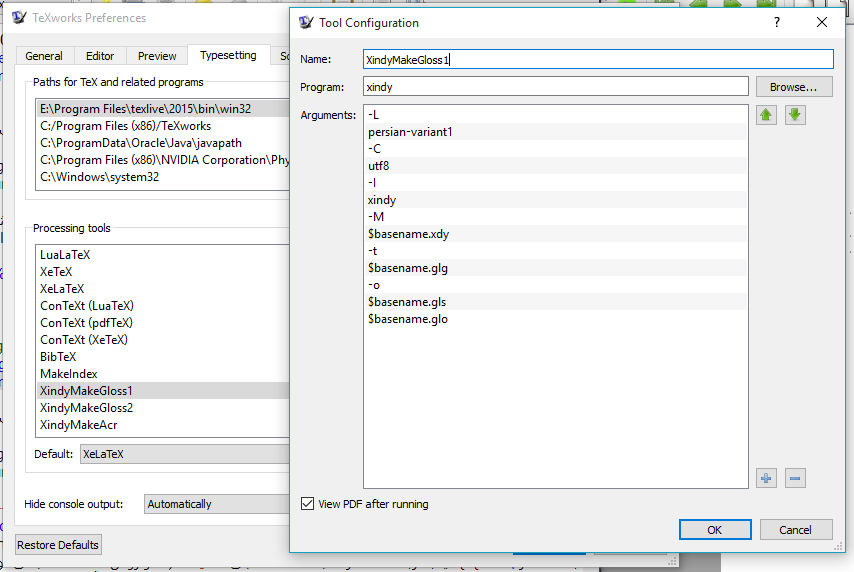Click in the Name text field
The height and width of the screenshot is (572, 854).
tap(597, 60)
